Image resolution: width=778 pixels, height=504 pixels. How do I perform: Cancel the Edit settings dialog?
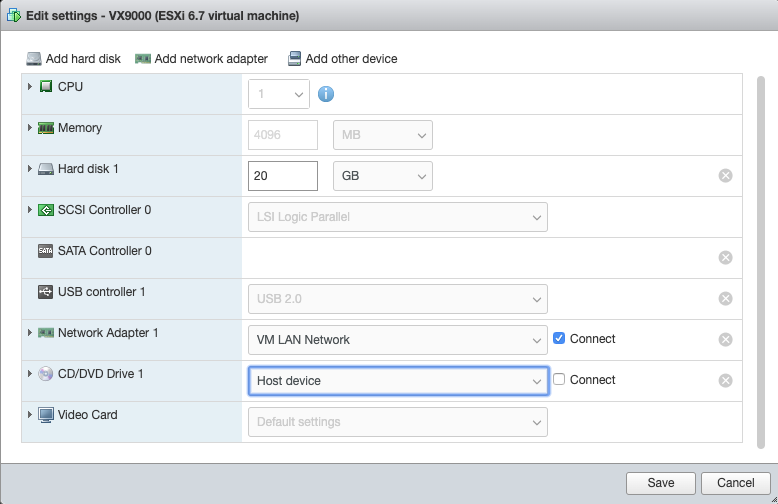coord(735,483)
